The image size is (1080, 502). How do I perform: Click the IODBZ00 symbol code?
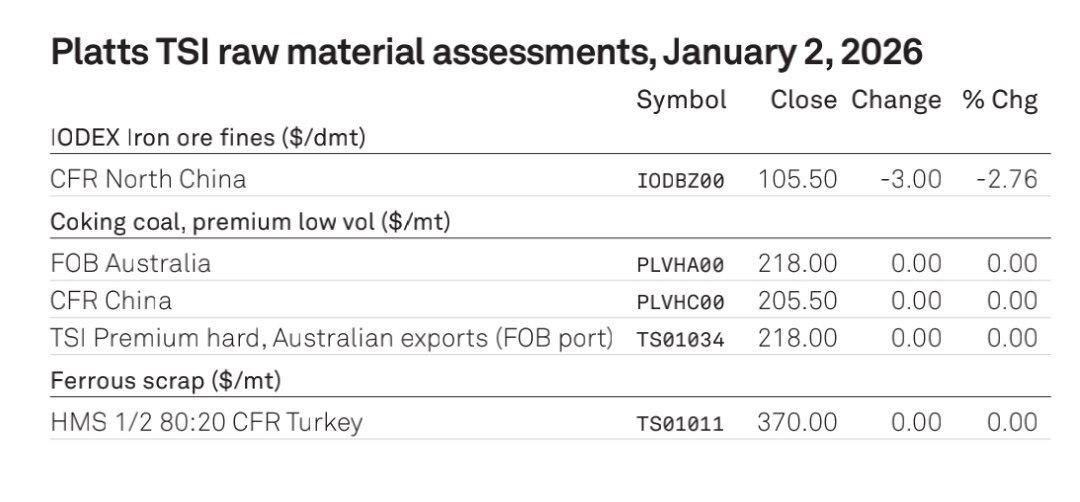(x=680, y=181)
